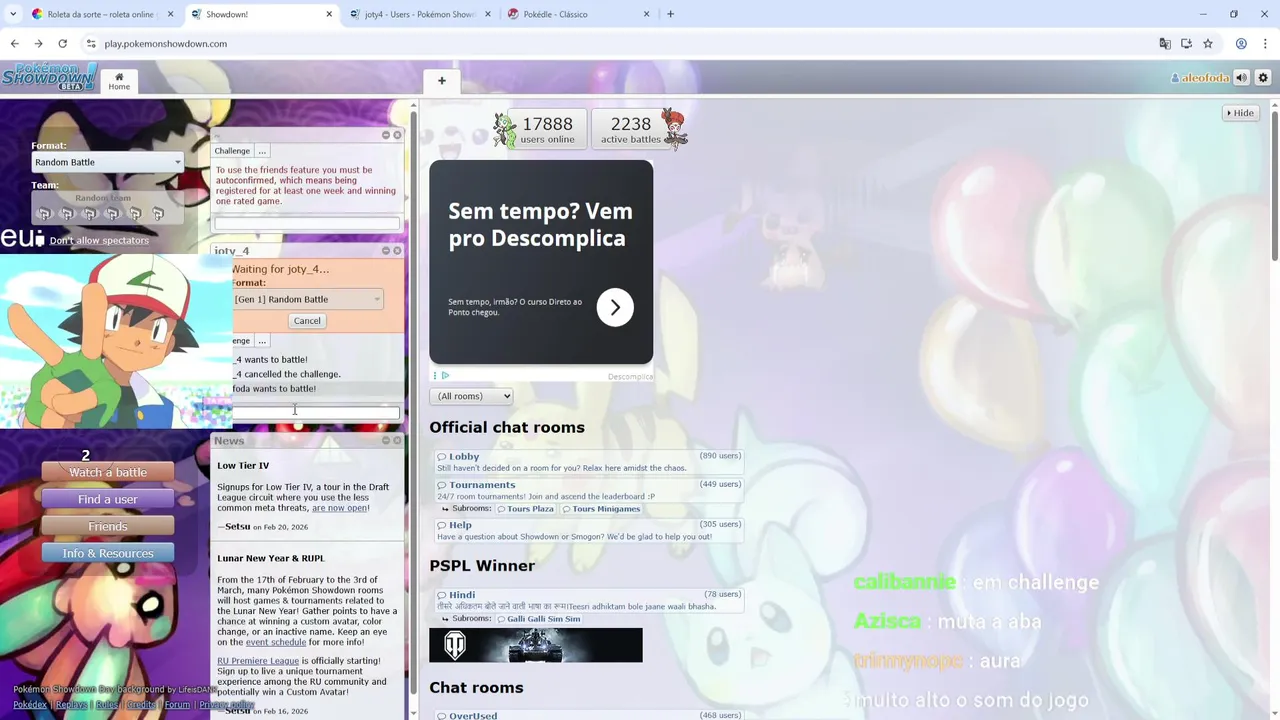Minimize the News window
Screen dimensions: 1280x720
[x=386, y=440]
